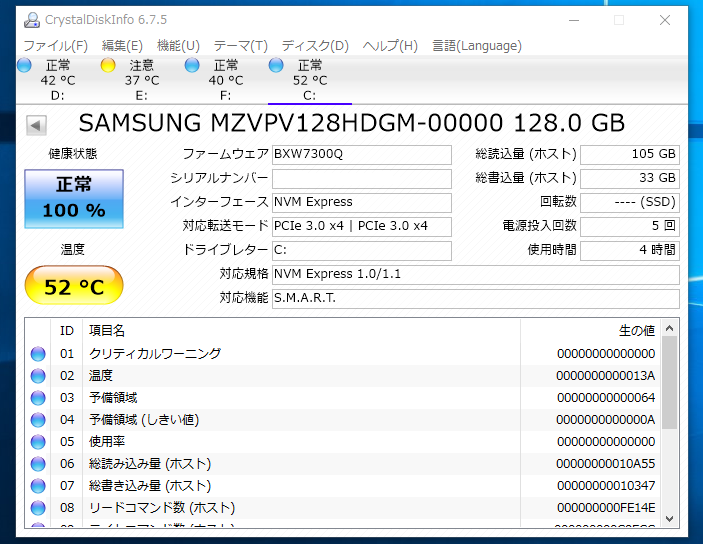Click status orb of row 08 リードコマンド数
The image size is (703, 544).
pos(38,508)
